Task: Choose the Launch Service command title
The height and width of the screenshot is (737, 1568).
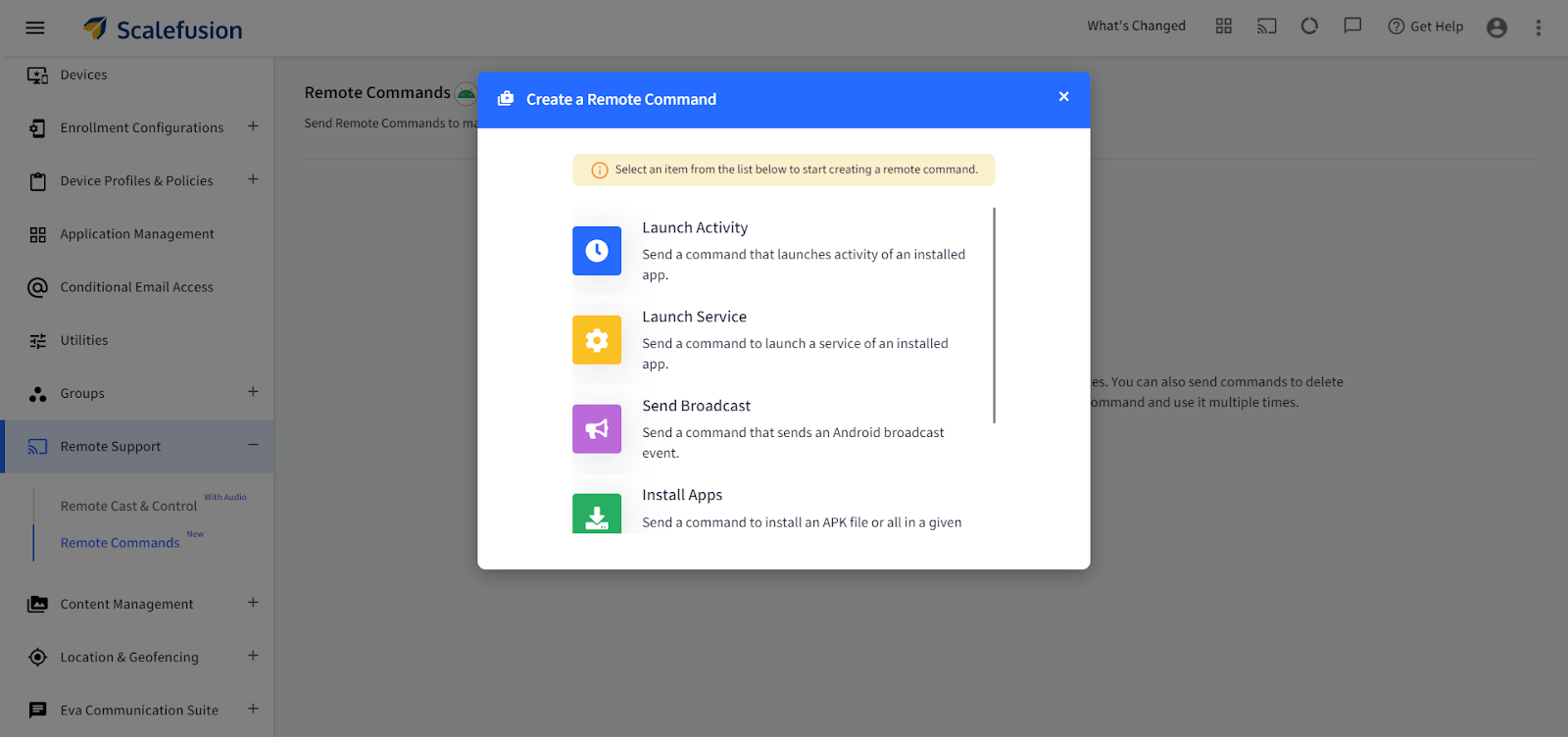Action: [x=694, y=317]
